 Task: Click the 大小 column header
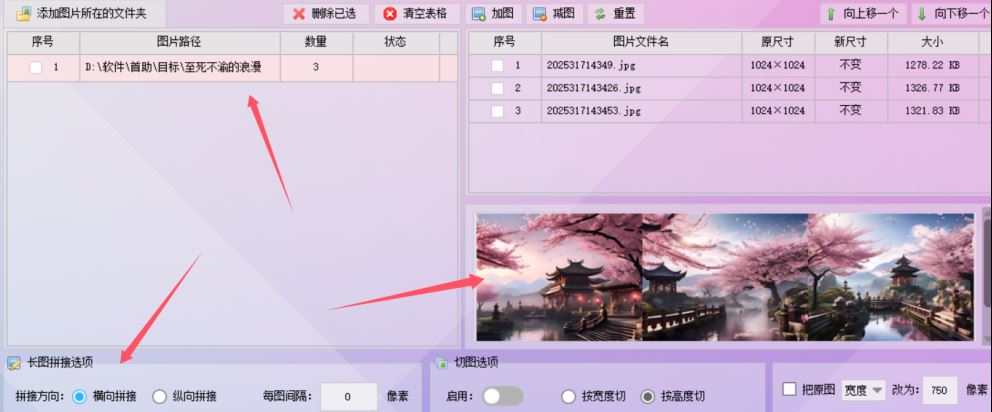click(x=932, y=42)
